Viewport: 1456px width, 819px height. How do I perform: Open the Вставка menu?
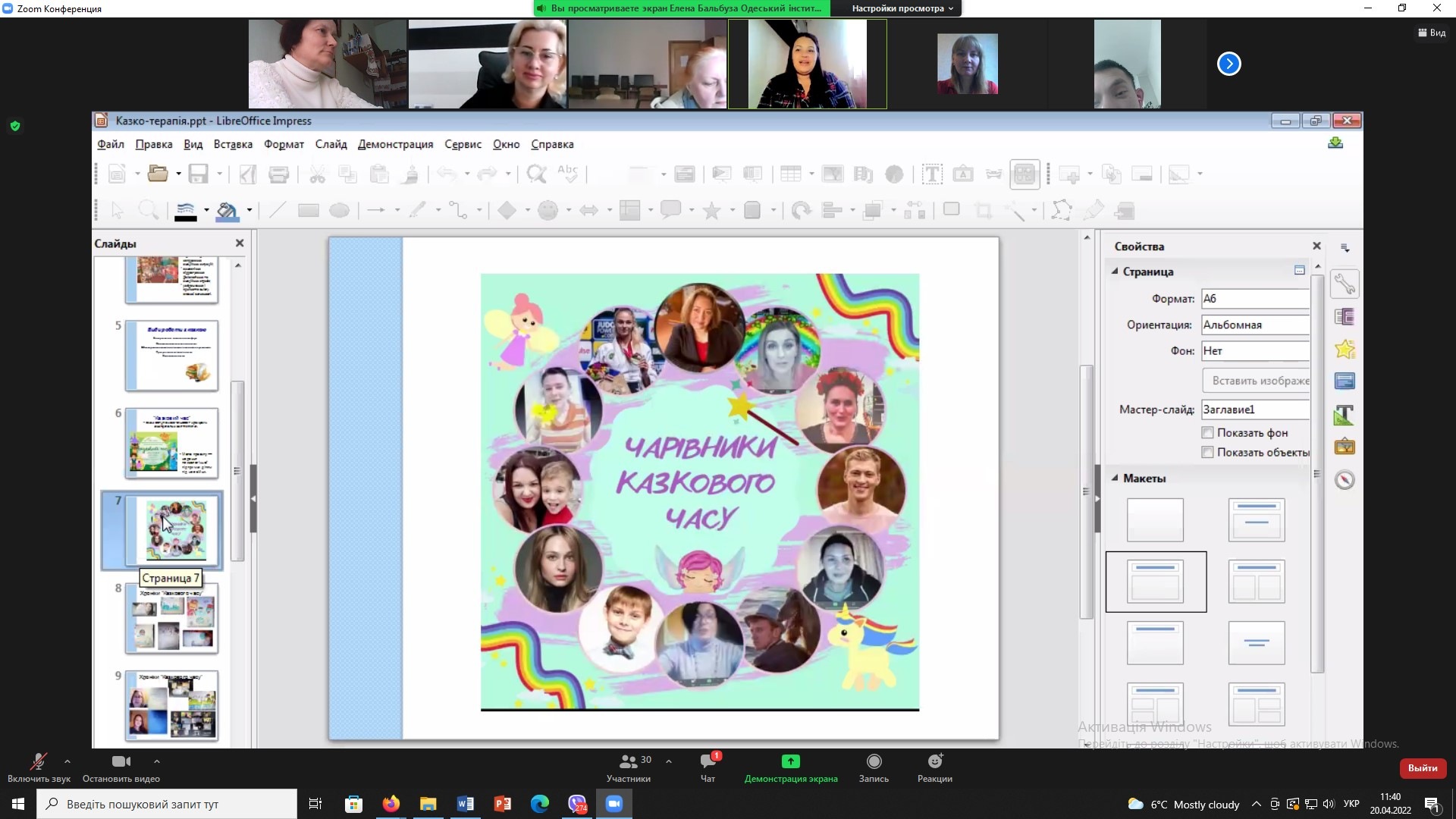click(x=233, y=144)
